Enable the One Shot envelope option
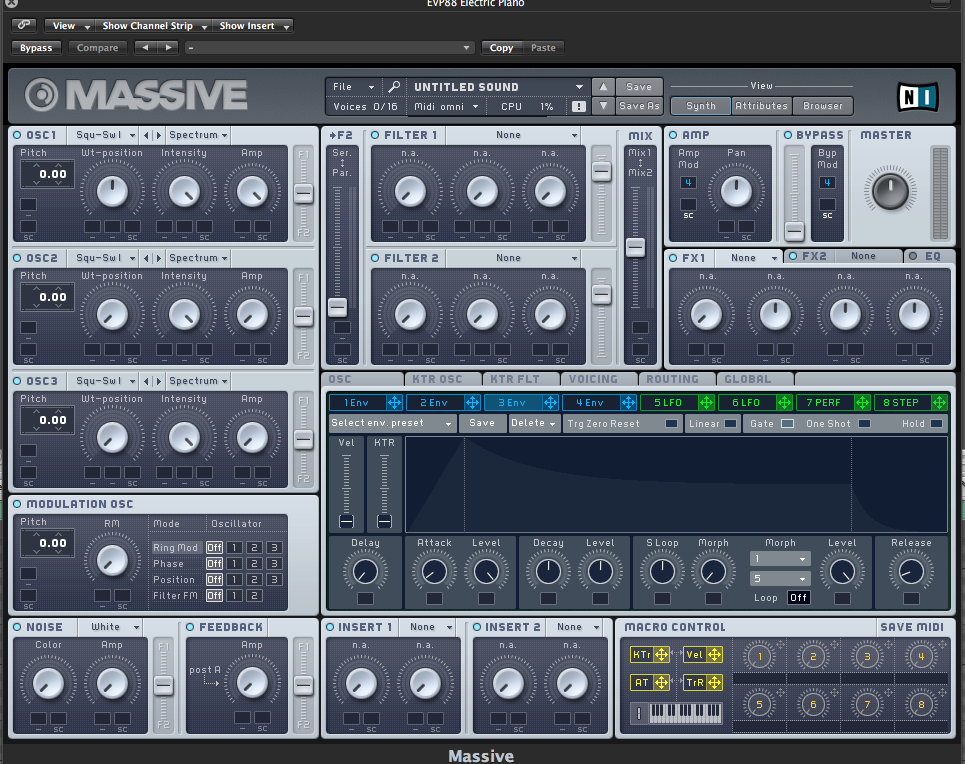This screenshot has width=965, height=764. coord(865,424)
